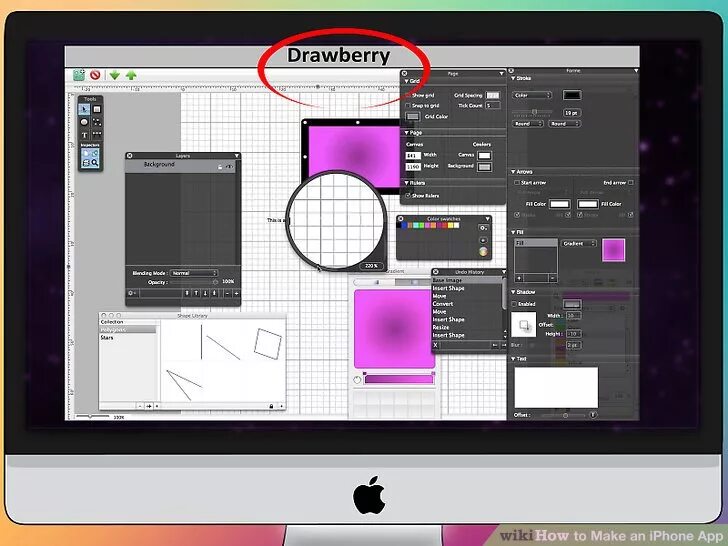The height and width of the screenshot is (546, 728).
Task: Click the stroke color black swatch
Action: tap(572, 95)
